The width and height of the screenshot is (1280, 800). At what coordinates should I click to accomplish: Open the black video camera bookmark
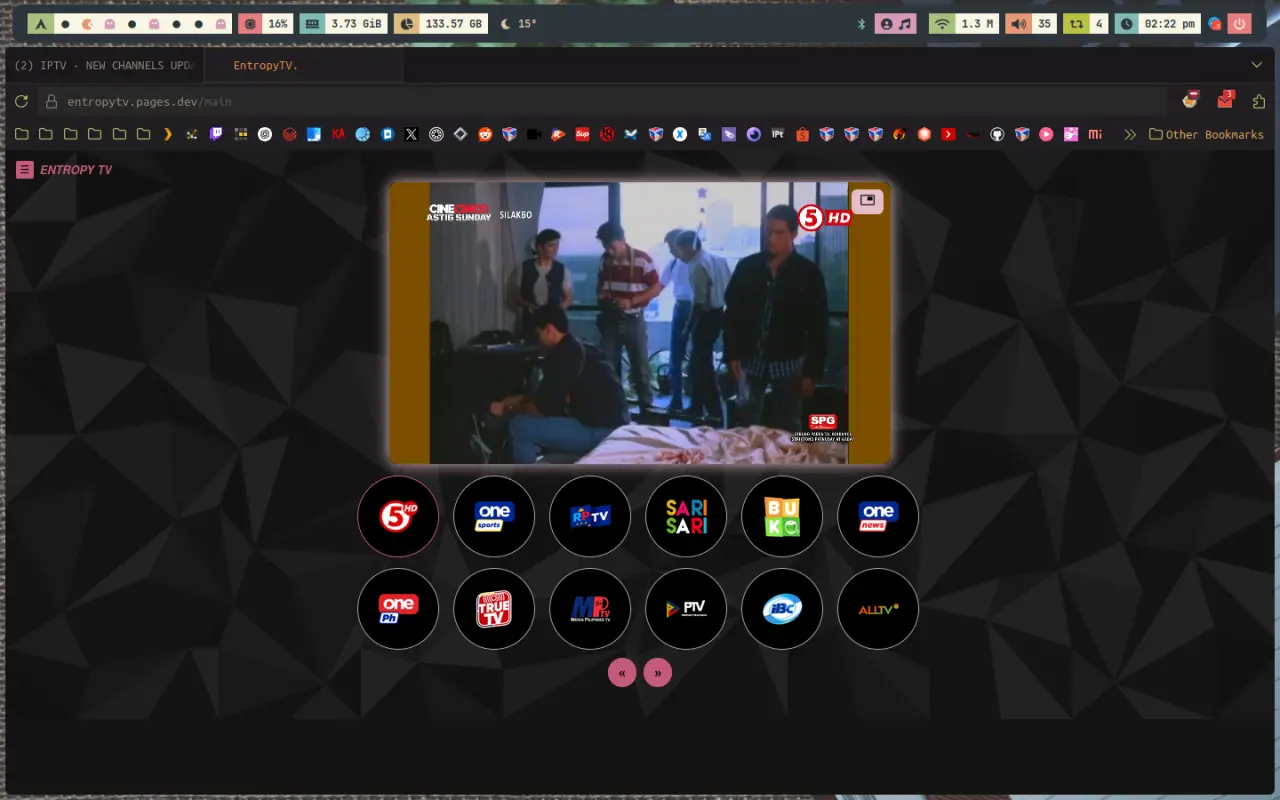[533, 134]
